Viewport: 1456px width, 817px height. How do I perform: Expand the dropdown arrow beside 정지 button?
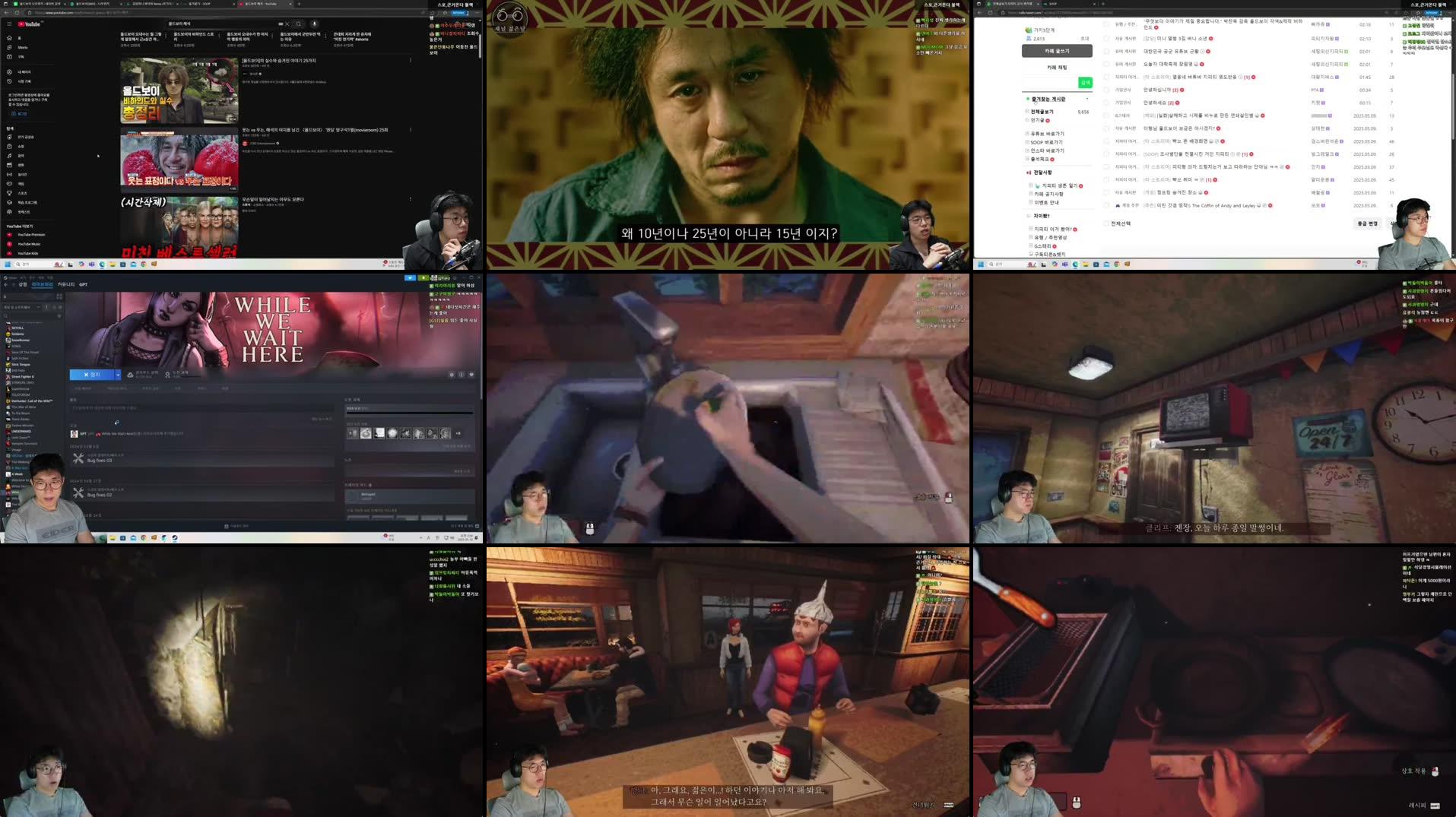point(118,375)
